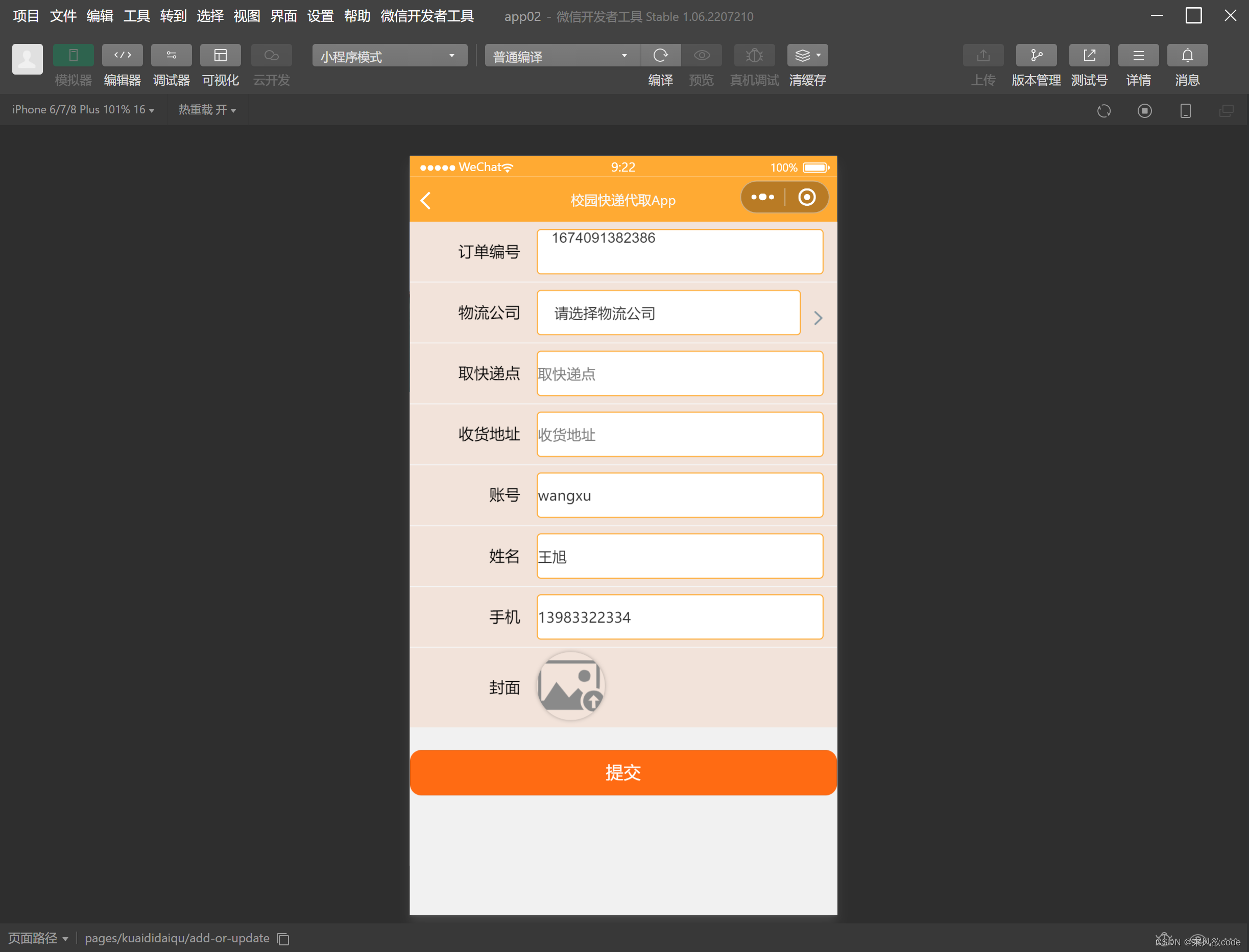Image resolution: width=1249 pixels, height=952 pixels.
Task: Open the 设置 menu
Action: coord(320,16)
